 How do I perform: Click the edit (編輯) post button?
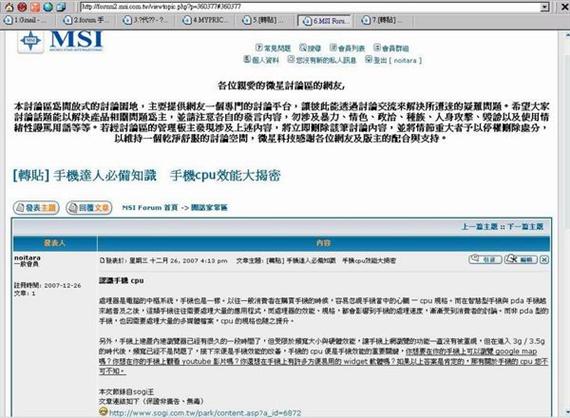521,260
